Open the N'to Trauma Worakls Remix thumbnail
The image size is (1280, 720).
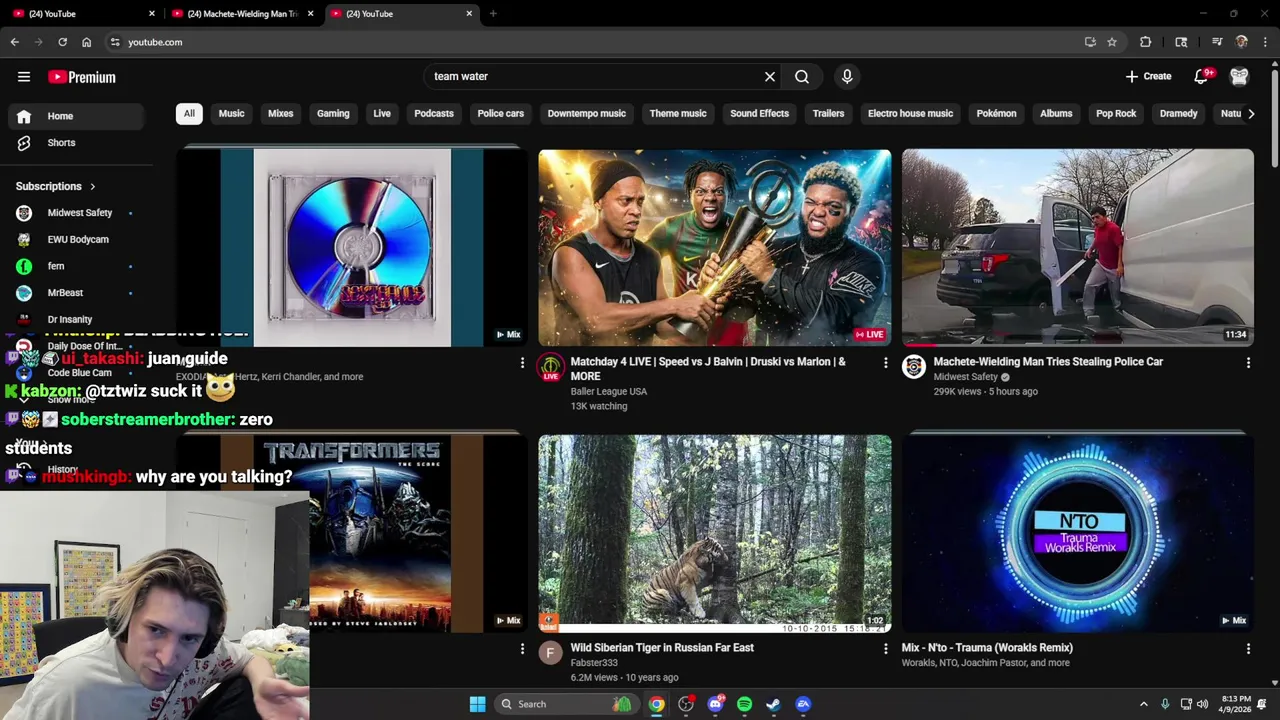pos(1078,533)
